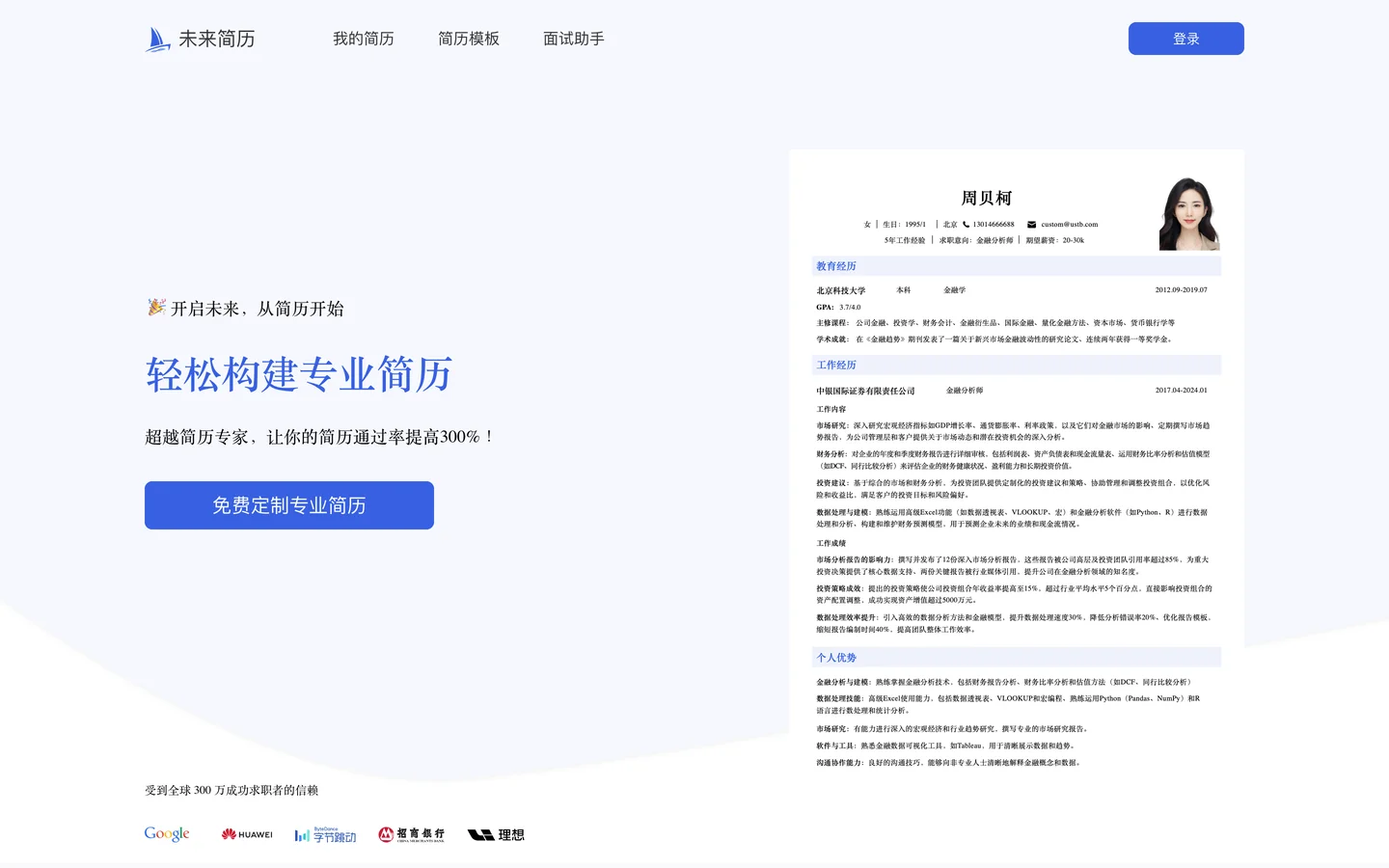Click the Google company logo
Image resolution: width=1389 pixels, height=868 pixels.
click(167, 834)
